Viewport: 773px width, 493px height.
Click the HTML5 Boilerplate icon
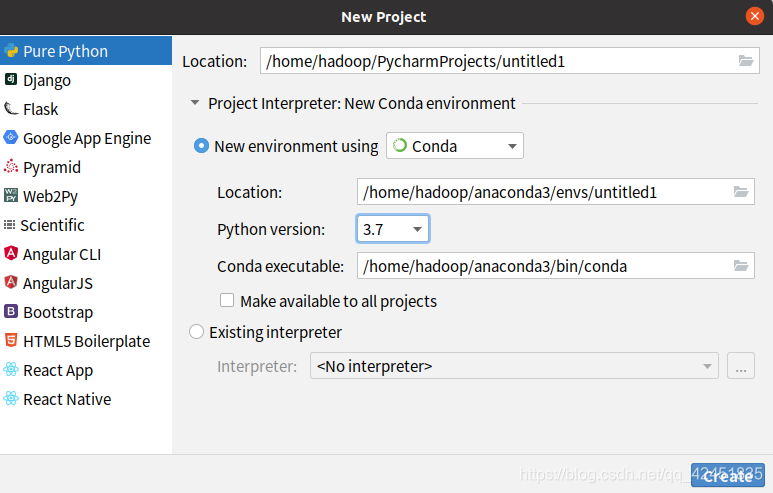pyautogui.click(x=11, y=340)
